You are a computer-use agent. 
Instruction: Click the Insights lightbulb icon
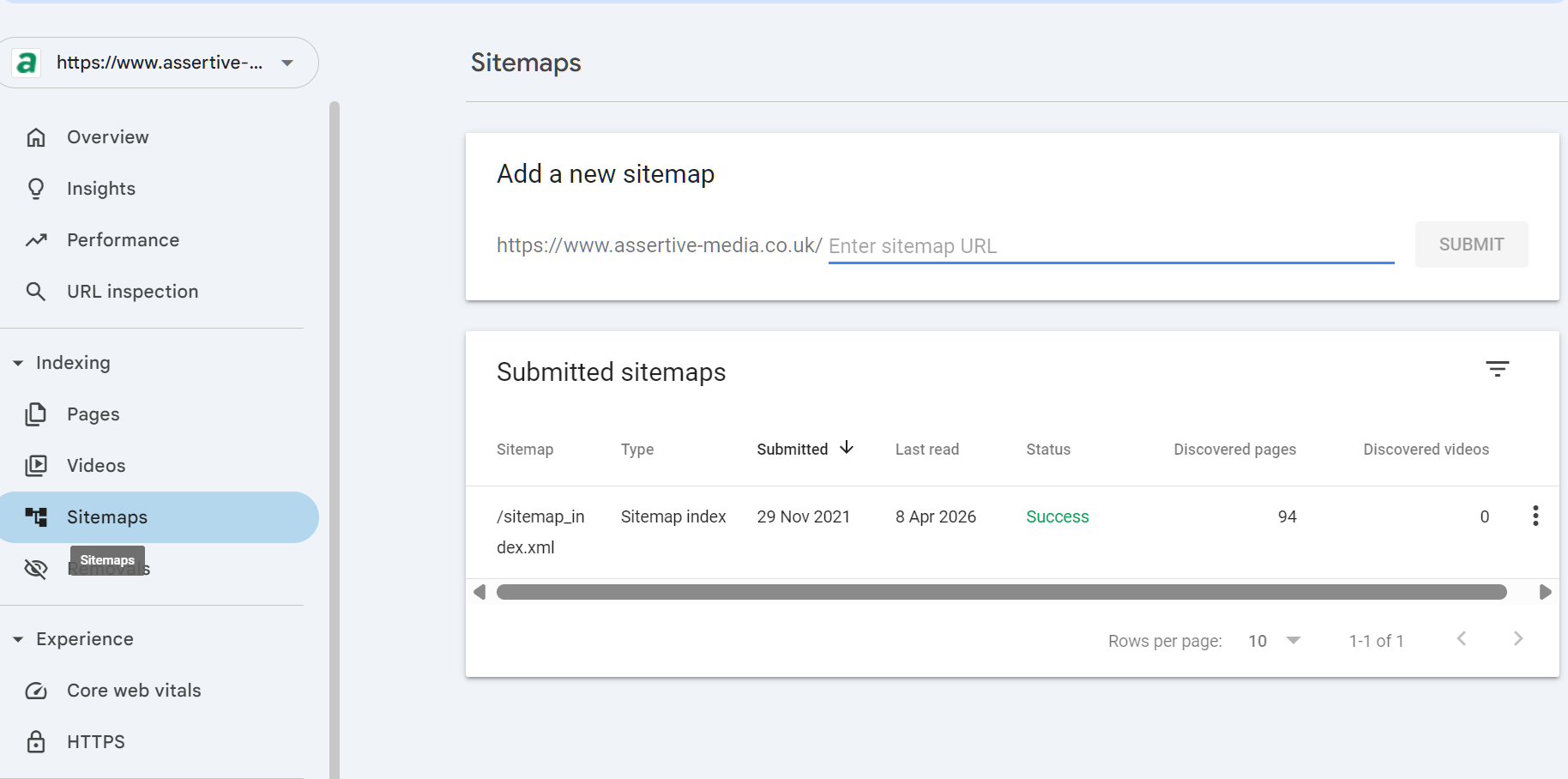tap(36, 189)
